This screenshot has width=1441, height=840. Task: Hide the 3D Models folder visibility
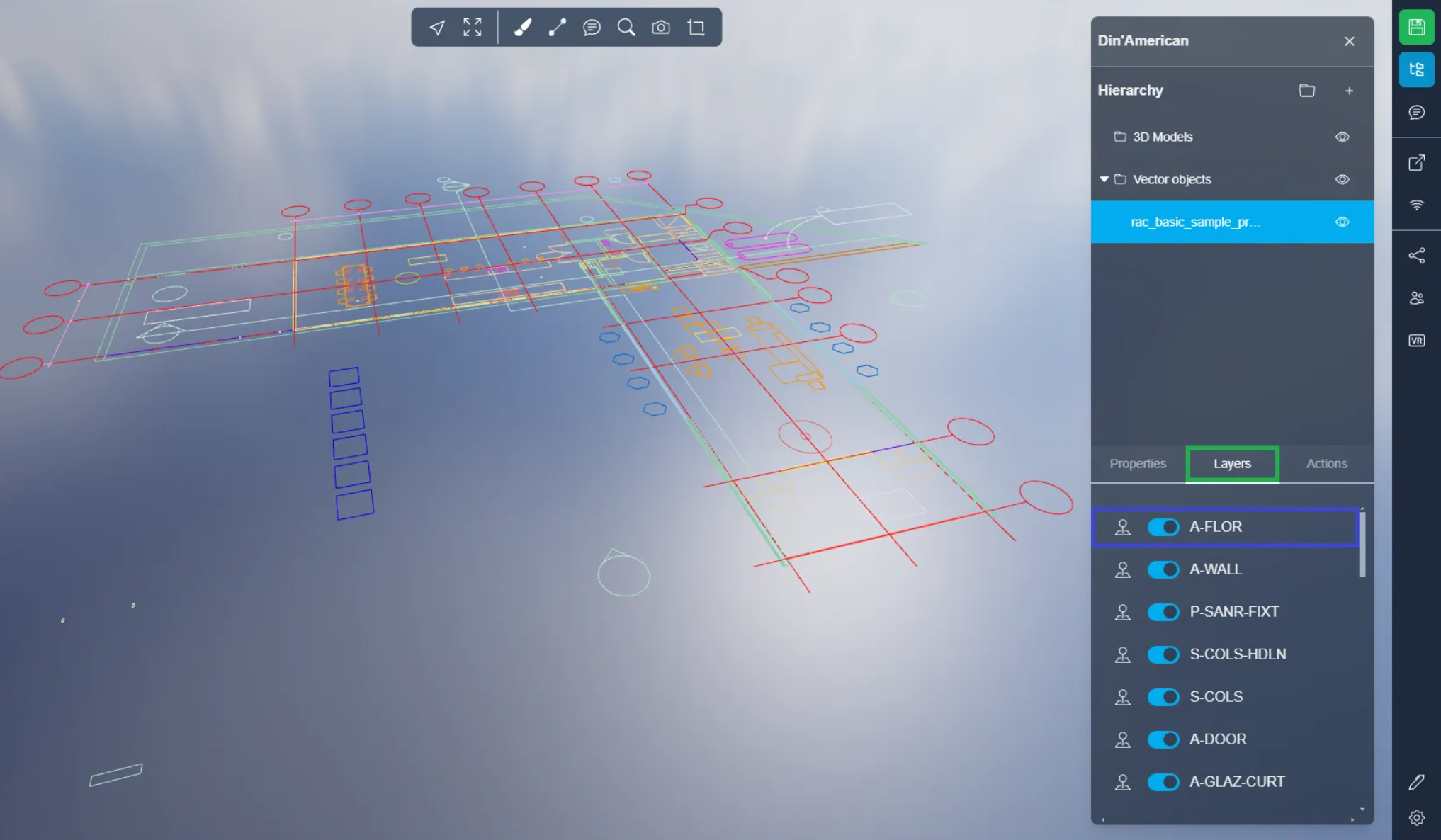(x=1342, y=137)
